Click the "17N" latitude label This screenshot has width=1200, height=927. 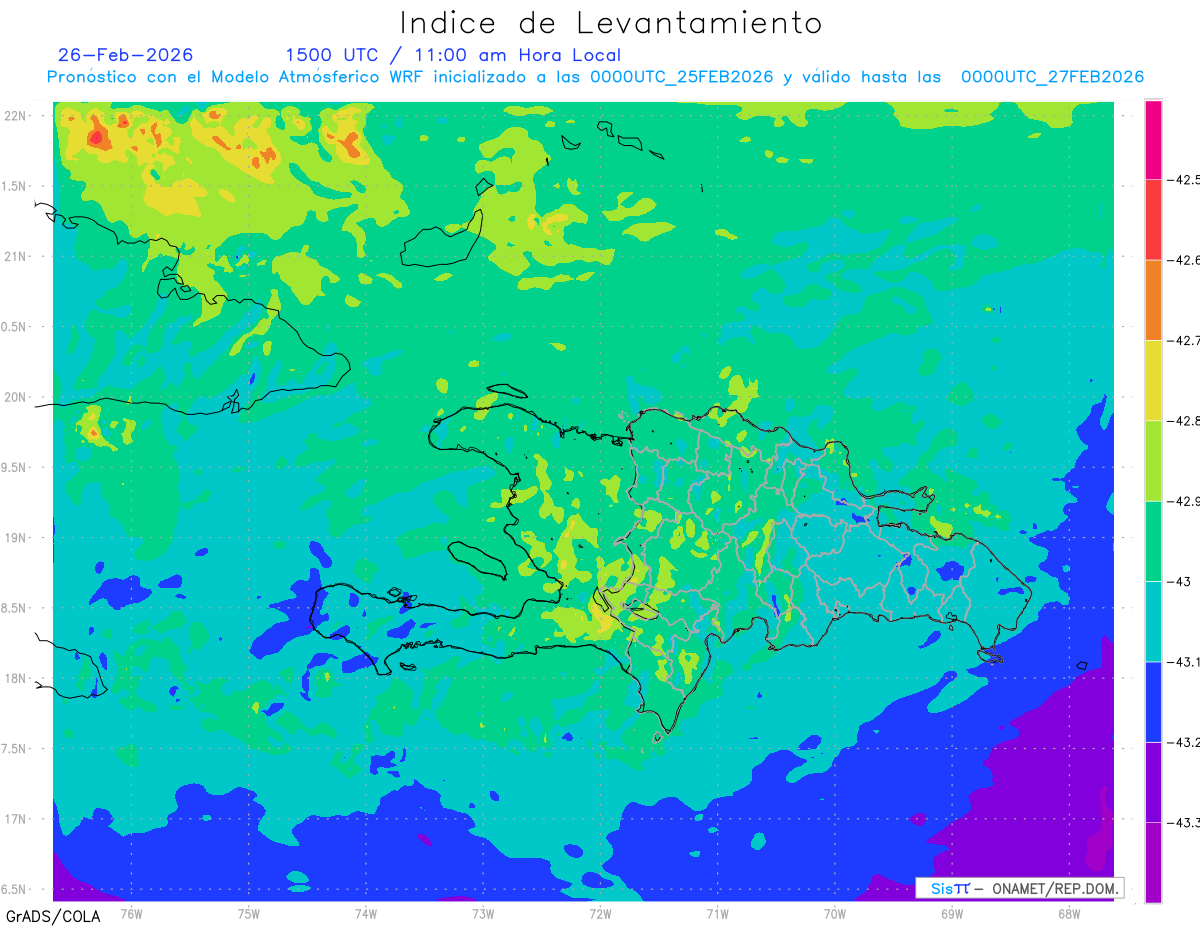[17, 819]
